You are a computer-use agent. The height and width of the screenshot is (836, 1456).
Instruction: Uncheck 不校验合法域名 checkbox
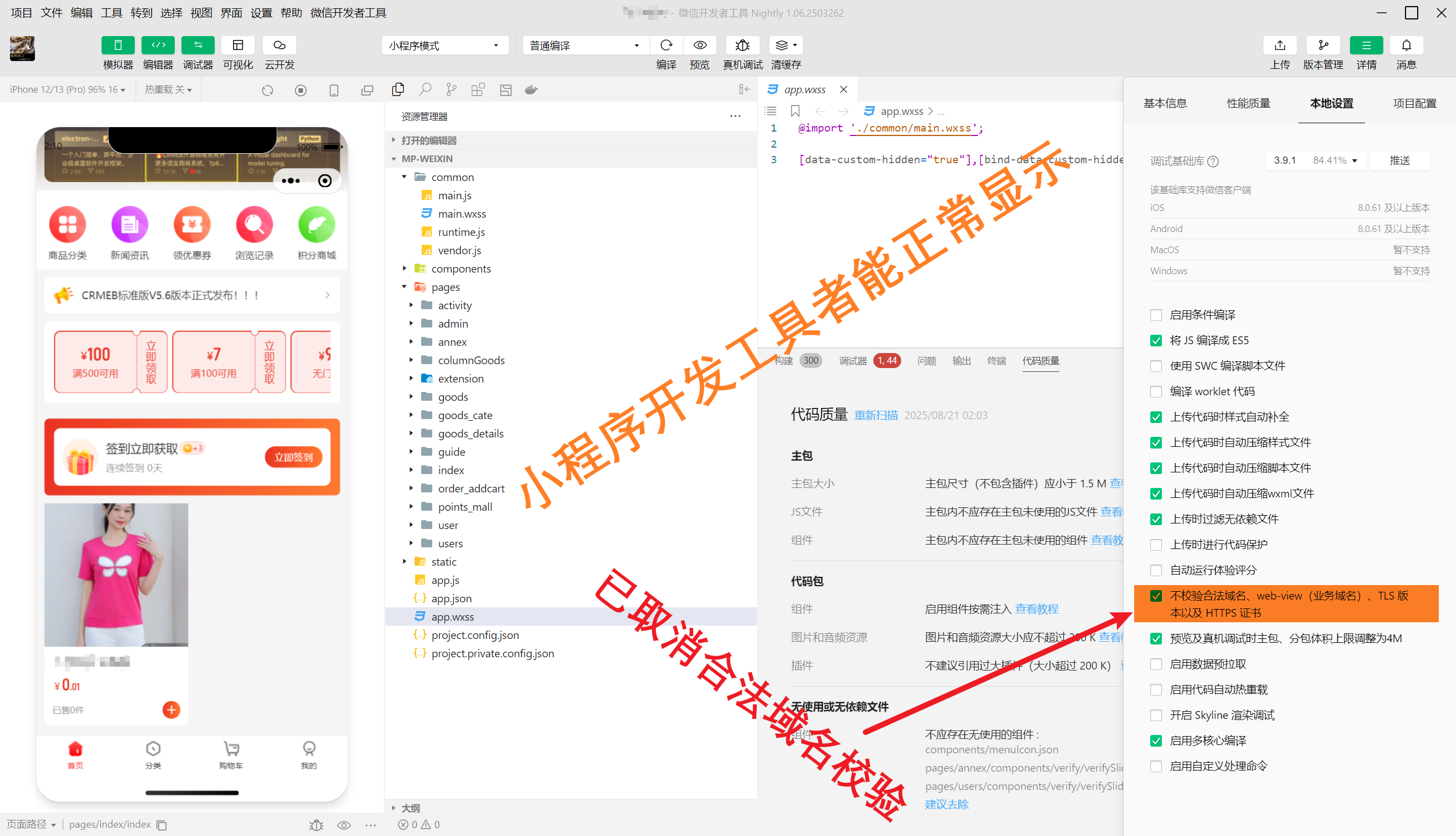1156,596
